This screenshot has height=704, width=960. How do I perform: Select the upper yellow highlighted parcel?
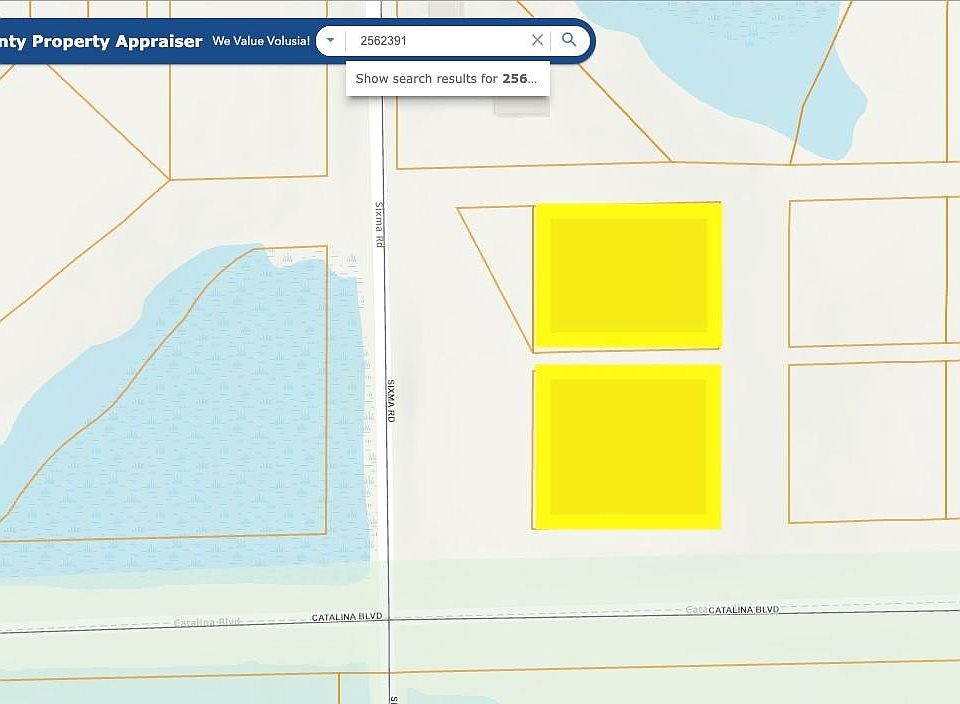(x=628, y=276)
